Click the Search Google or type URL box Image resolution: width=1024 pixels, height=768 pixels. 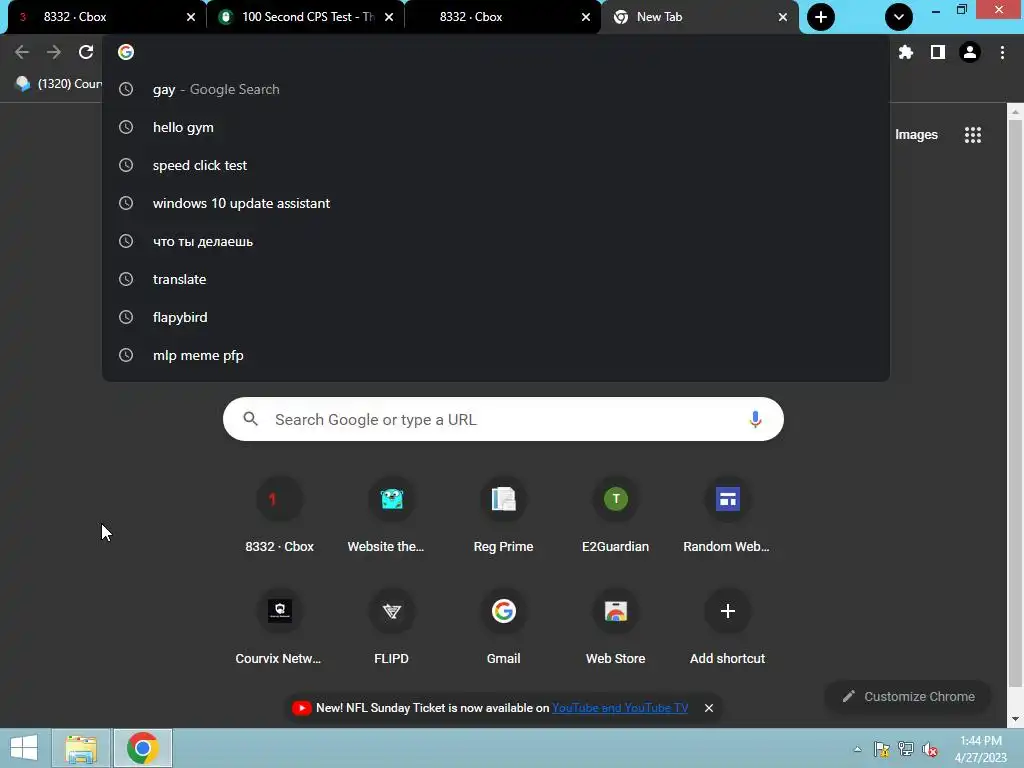[x=503, y=419]
